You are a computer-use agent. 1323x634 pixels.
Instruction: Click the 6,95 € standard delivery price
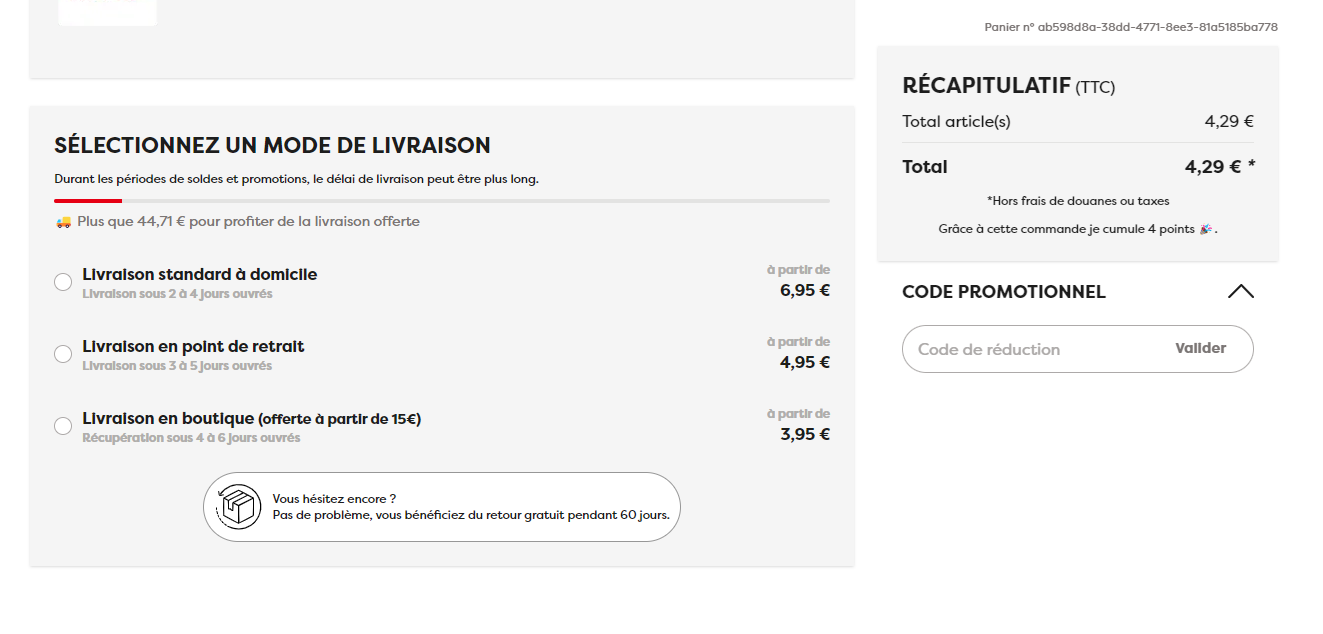pos(805,290)
